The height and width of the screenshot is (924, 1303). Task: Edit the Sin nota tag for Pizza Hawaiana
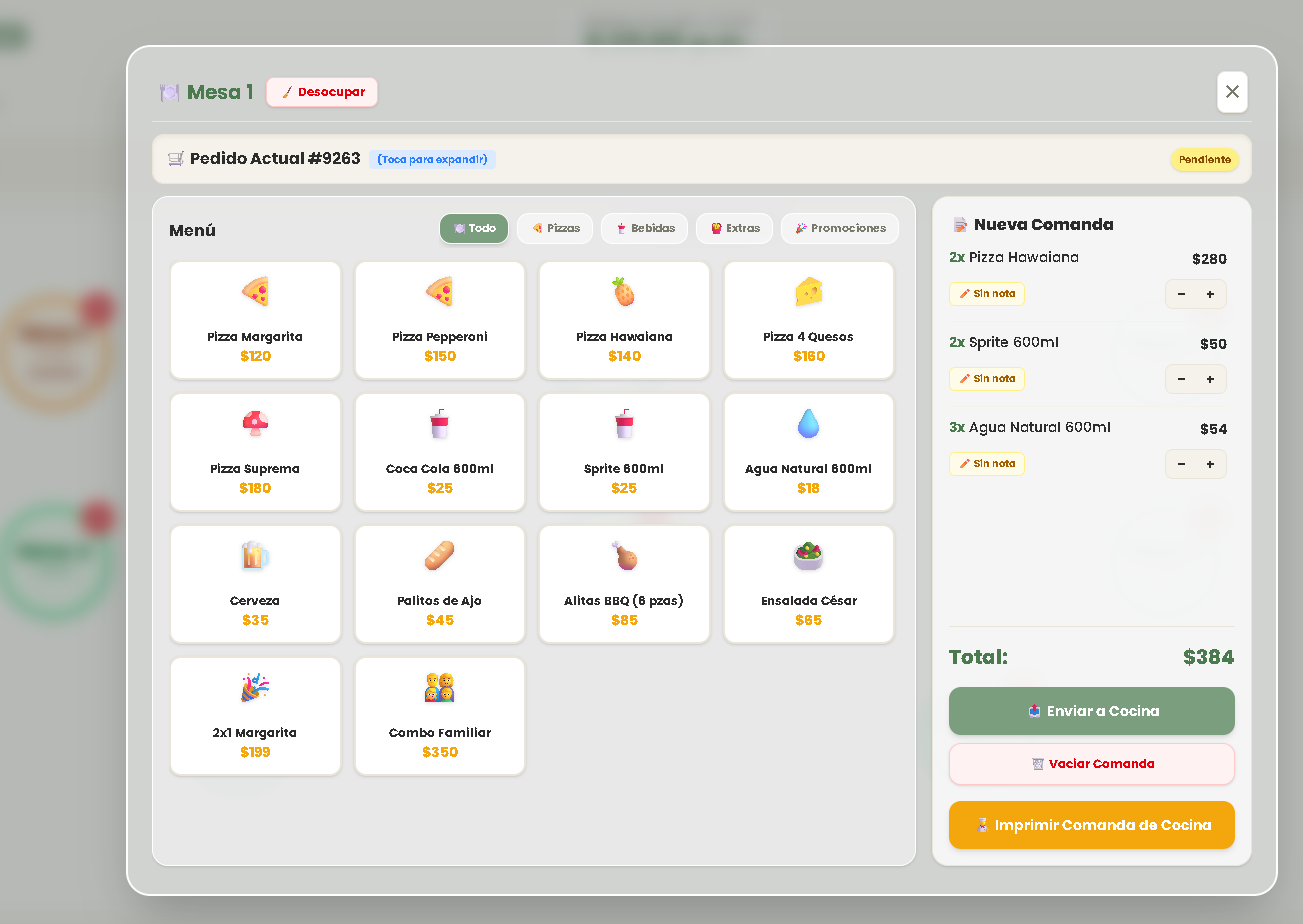pyautogui.click(x=987, y=294)
